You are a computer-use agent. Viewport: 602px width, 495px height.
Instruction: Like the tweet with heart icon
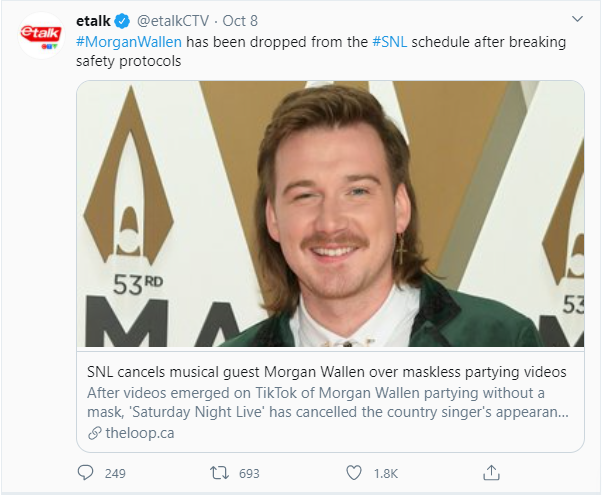click(x=353, y=472)
